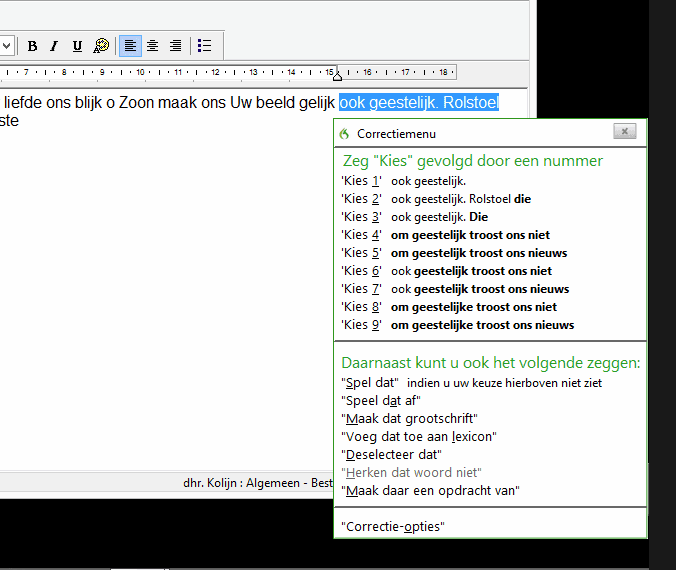
Task: Toggle underline formatting in the toolbar
Action: 76,46
